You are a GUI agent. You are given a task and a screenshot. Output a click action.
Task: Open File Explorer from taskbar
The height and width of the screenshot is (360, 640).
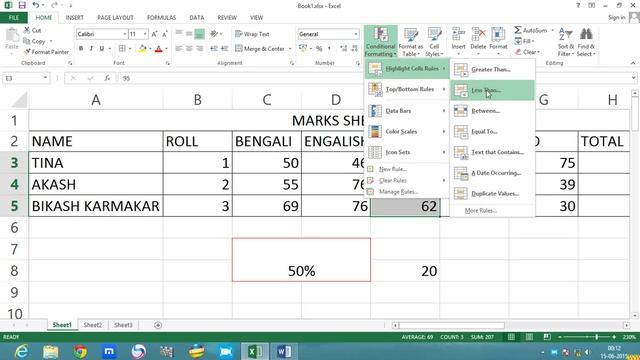pyautogui.click(x=51, y=351)
